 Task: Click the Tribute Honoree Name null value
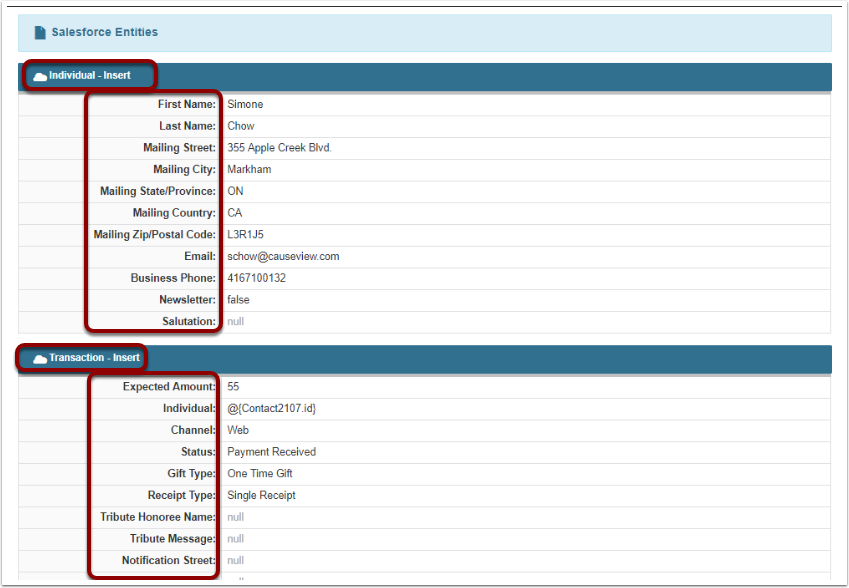(236, 517)
